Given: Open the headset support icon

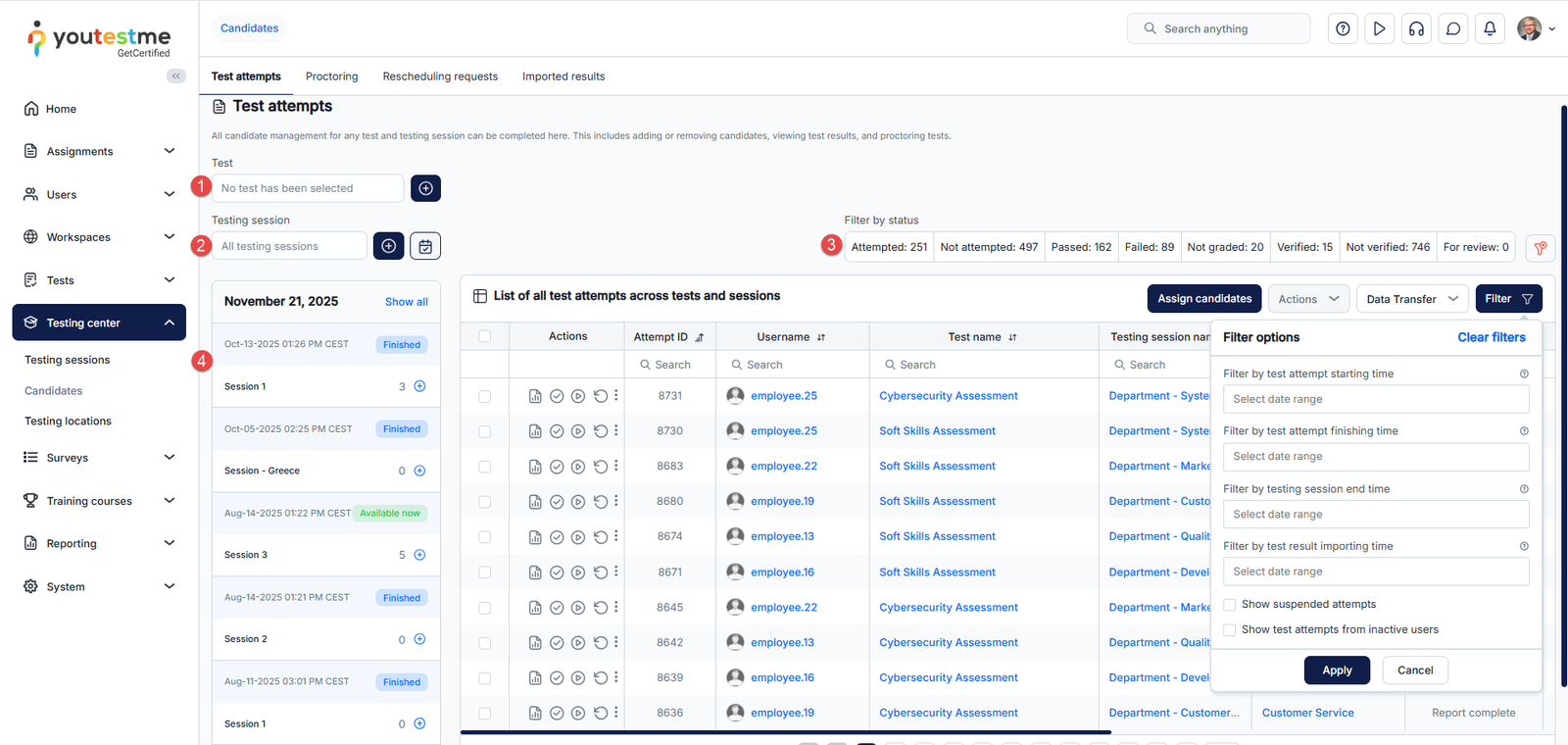Looking at the screenshot, I should [1416, 28].
